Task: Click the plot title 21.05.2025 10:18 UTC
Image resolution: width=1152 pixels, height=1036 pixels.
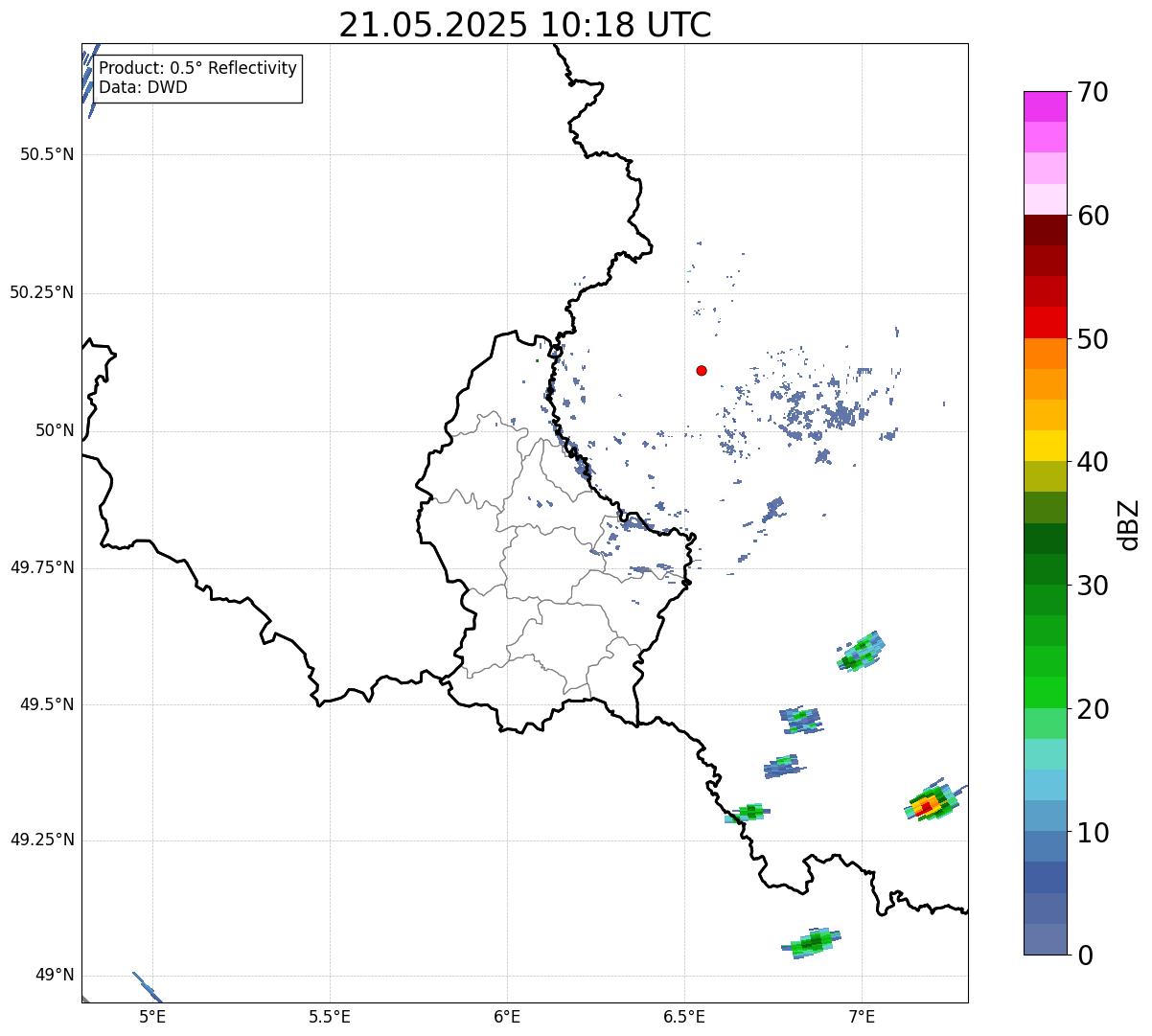Action: click(x=525, y=25)
